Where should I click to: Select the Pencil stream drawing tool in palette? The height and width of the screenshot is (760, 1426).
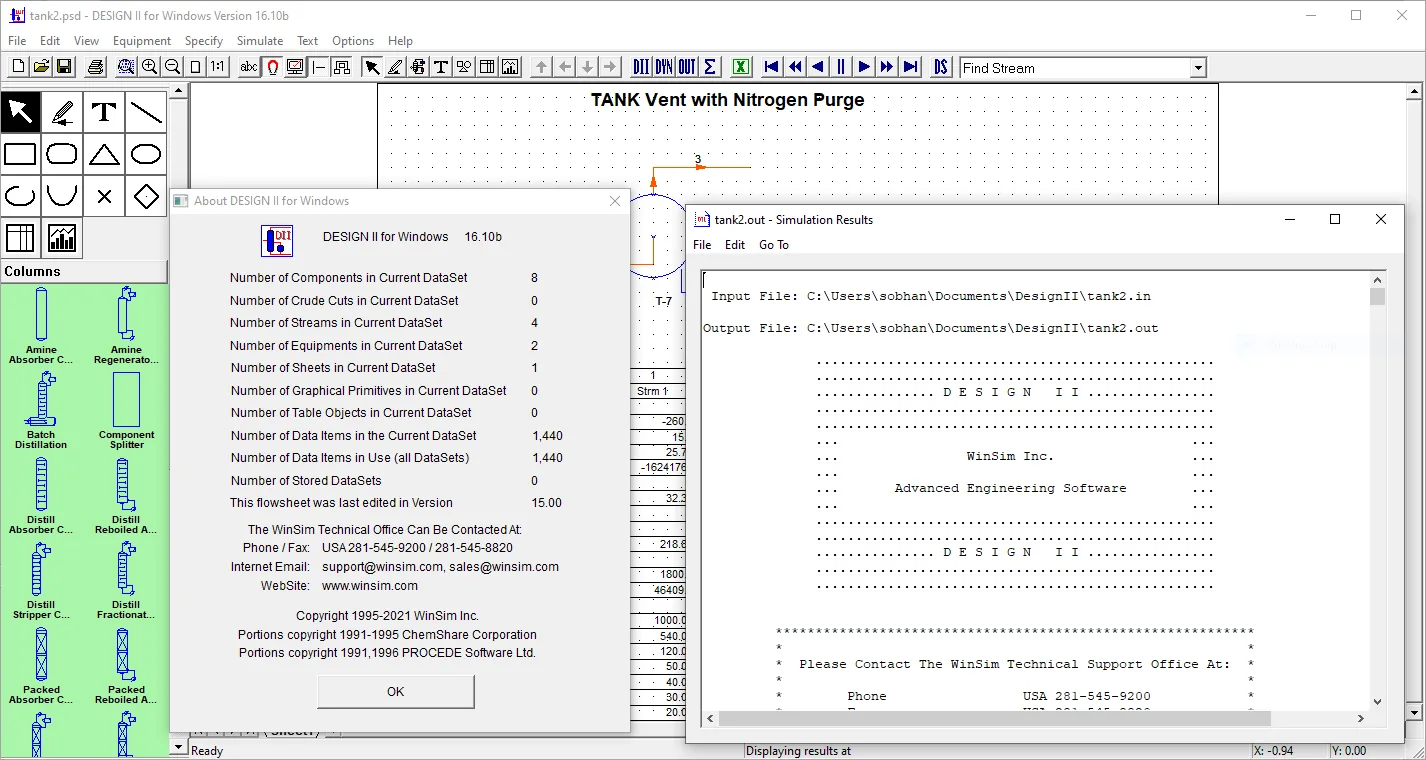click(62, 112)
